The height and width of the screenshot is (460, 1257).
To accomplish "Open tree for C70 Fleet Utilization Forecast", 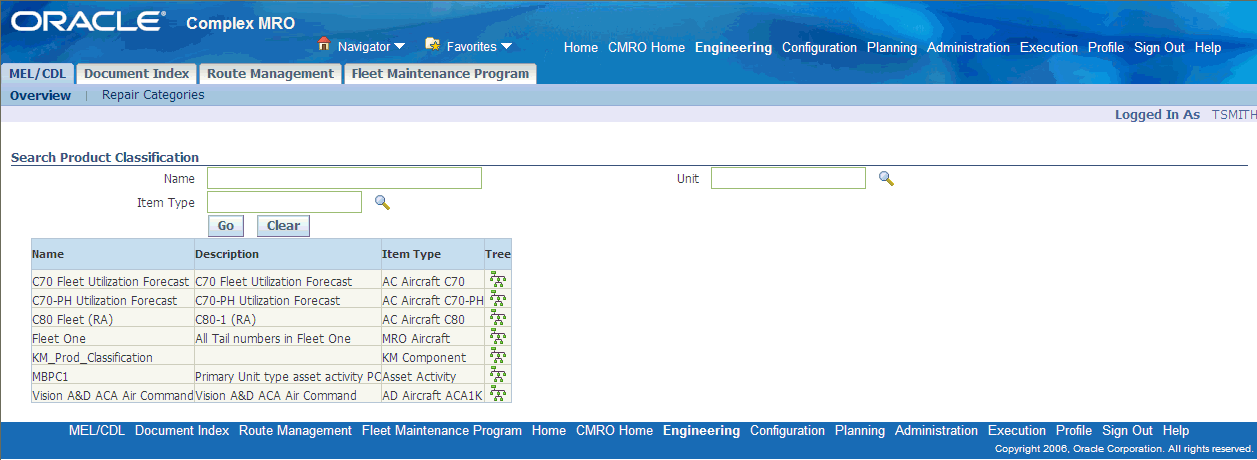I will 498,281.
